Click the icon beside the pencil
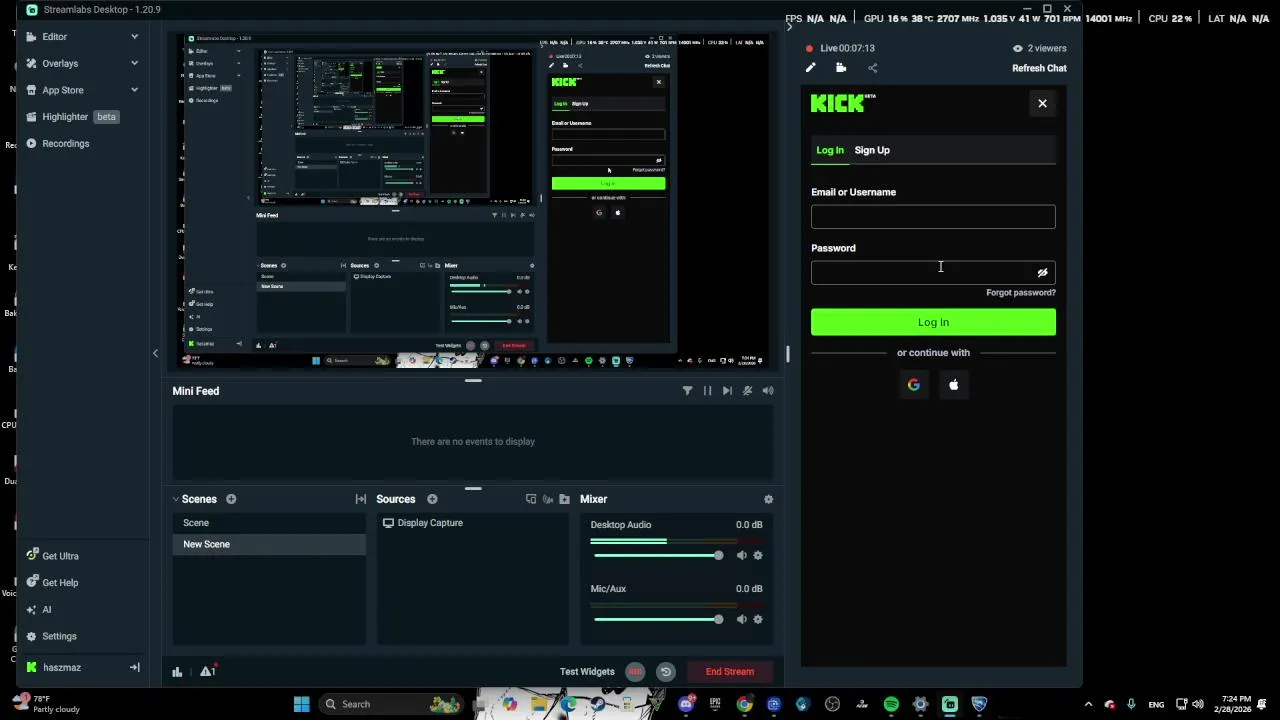Image resolution: width=1280 pixels, height=720 pixels. pyautogui.click(x=841, y=68)
